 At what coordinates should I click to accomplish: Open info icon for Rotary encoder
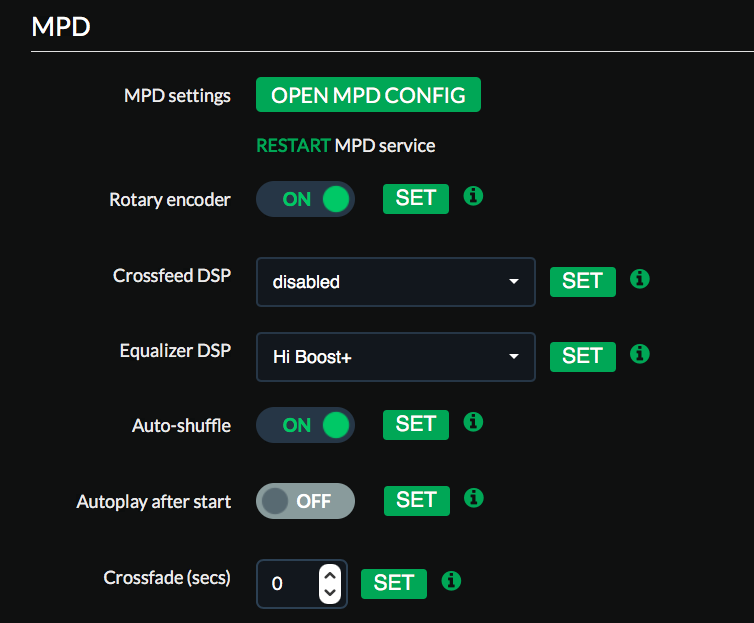point(473,196)
